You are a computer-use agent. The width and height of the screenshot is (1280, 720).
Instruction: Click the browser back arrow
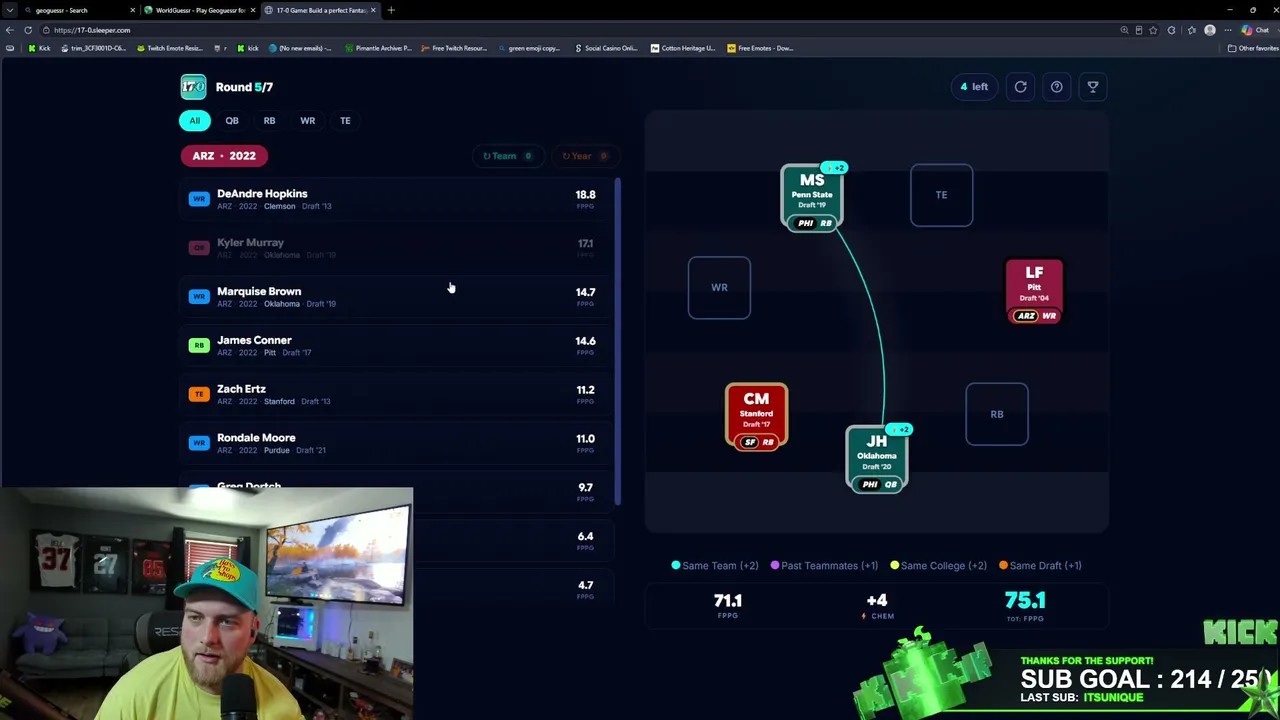tap(10, 30)
